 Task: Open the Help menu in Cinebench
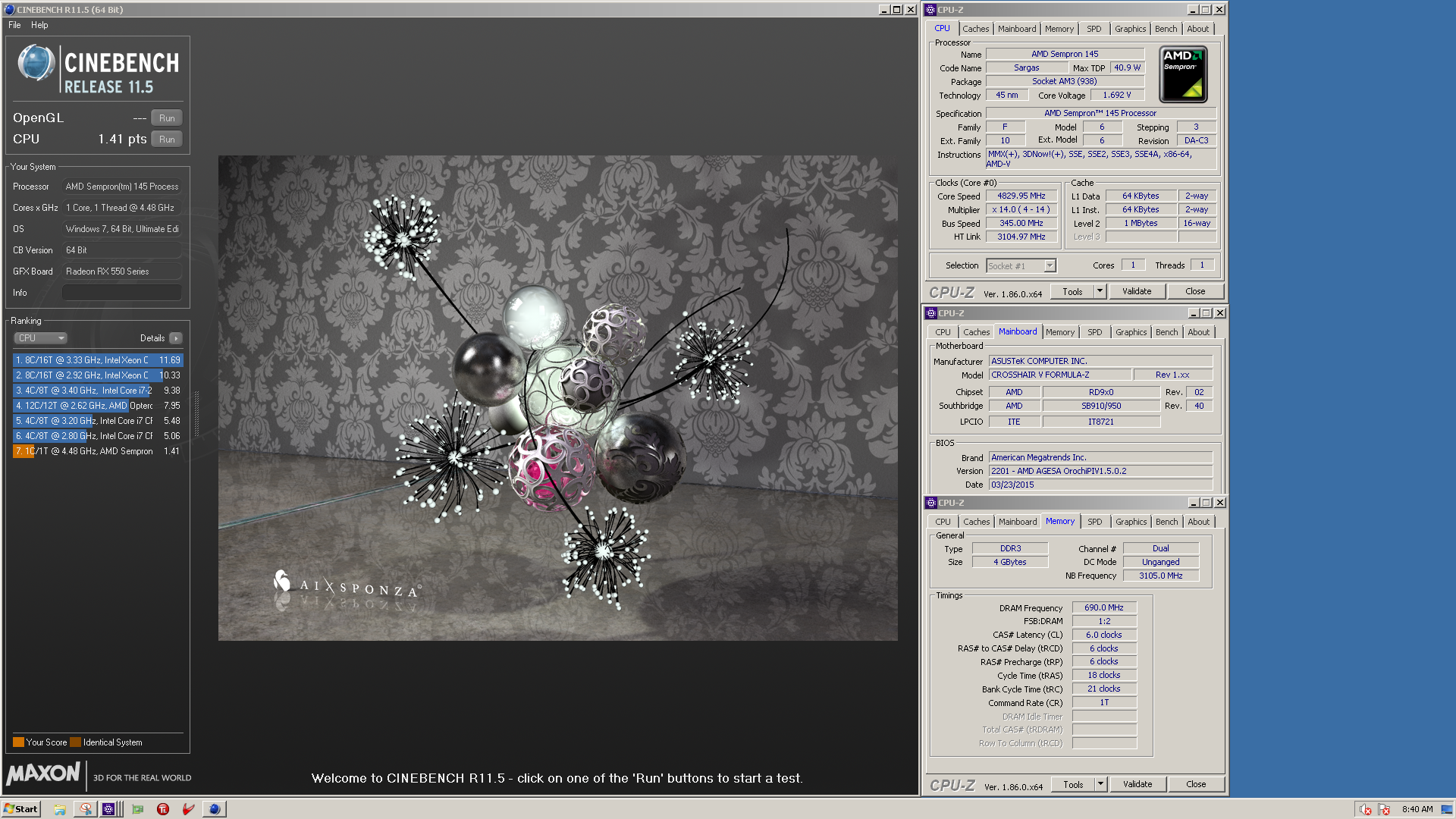coord(39,25)
